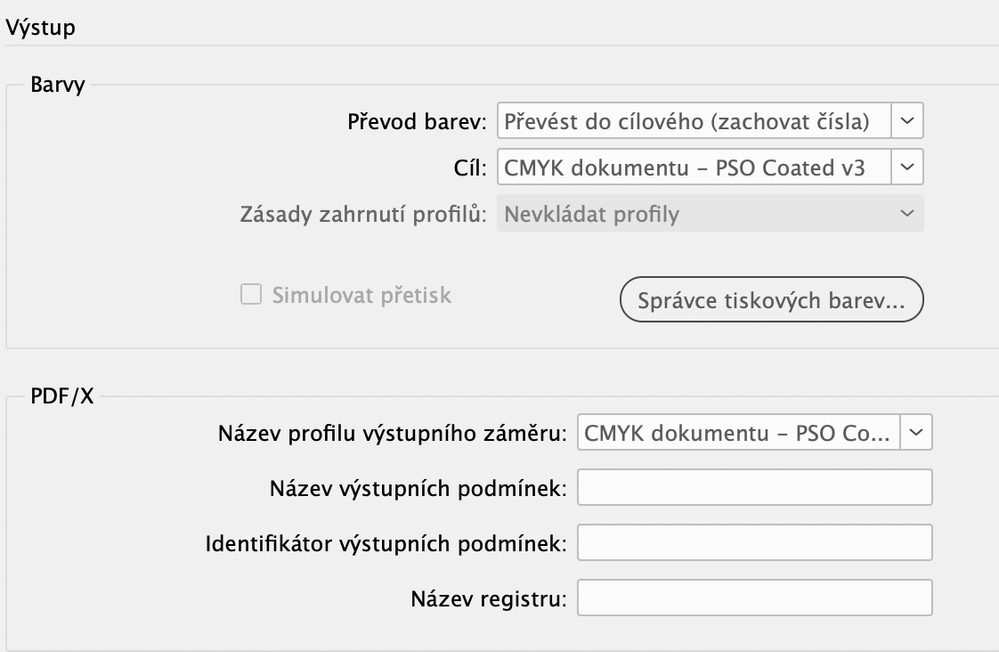The image size is (999, 652).
Task: Click into Název výstupních podmínek field
Action: (x=754, y=488)
